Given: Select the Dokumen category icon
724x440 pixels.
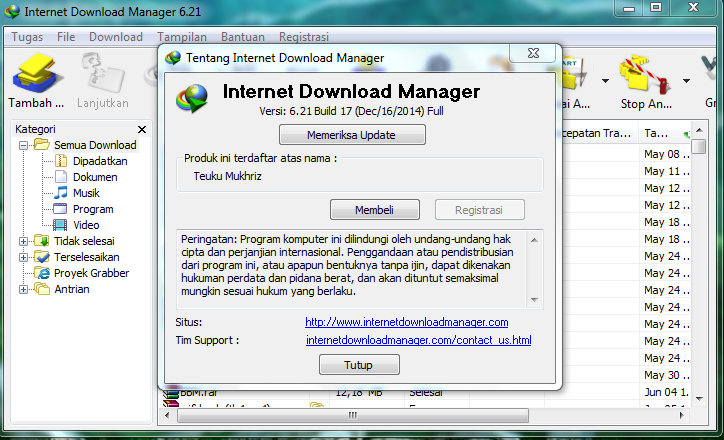Looking at the screenshot, I should (61, 177).
